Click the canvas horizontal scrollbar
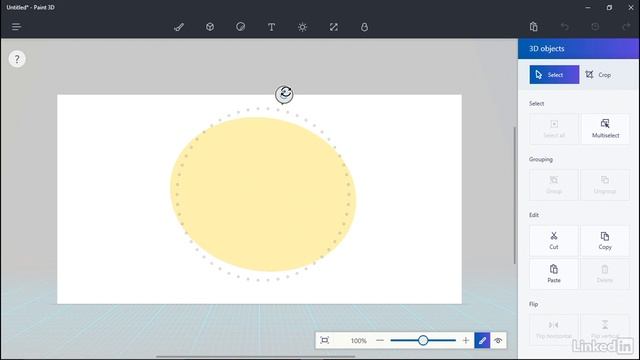This screenshot has height=360, width=640. pyautogui.click(x=255, y=356)
